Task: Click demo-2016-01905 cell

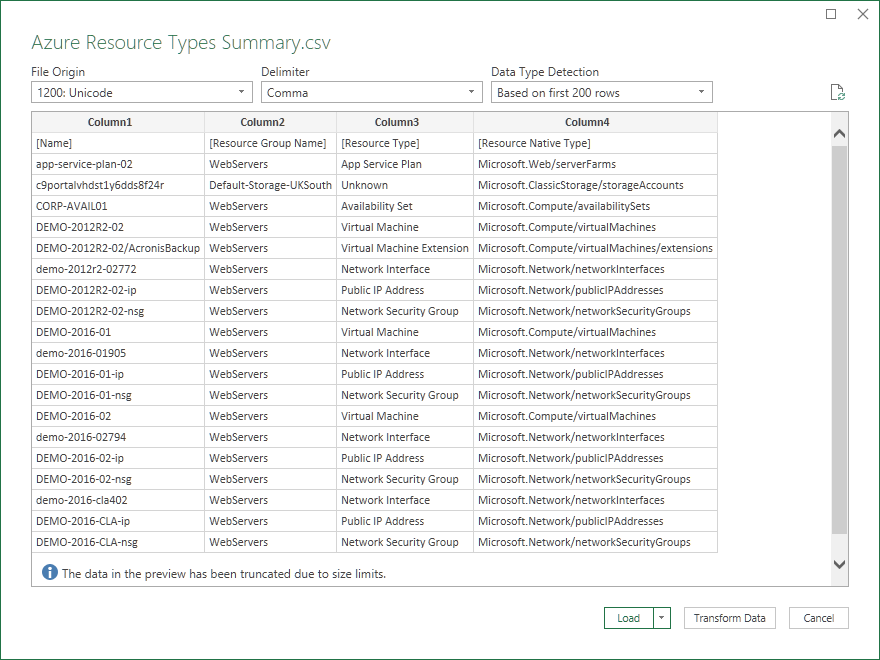Action: click(x=118, y=353)
